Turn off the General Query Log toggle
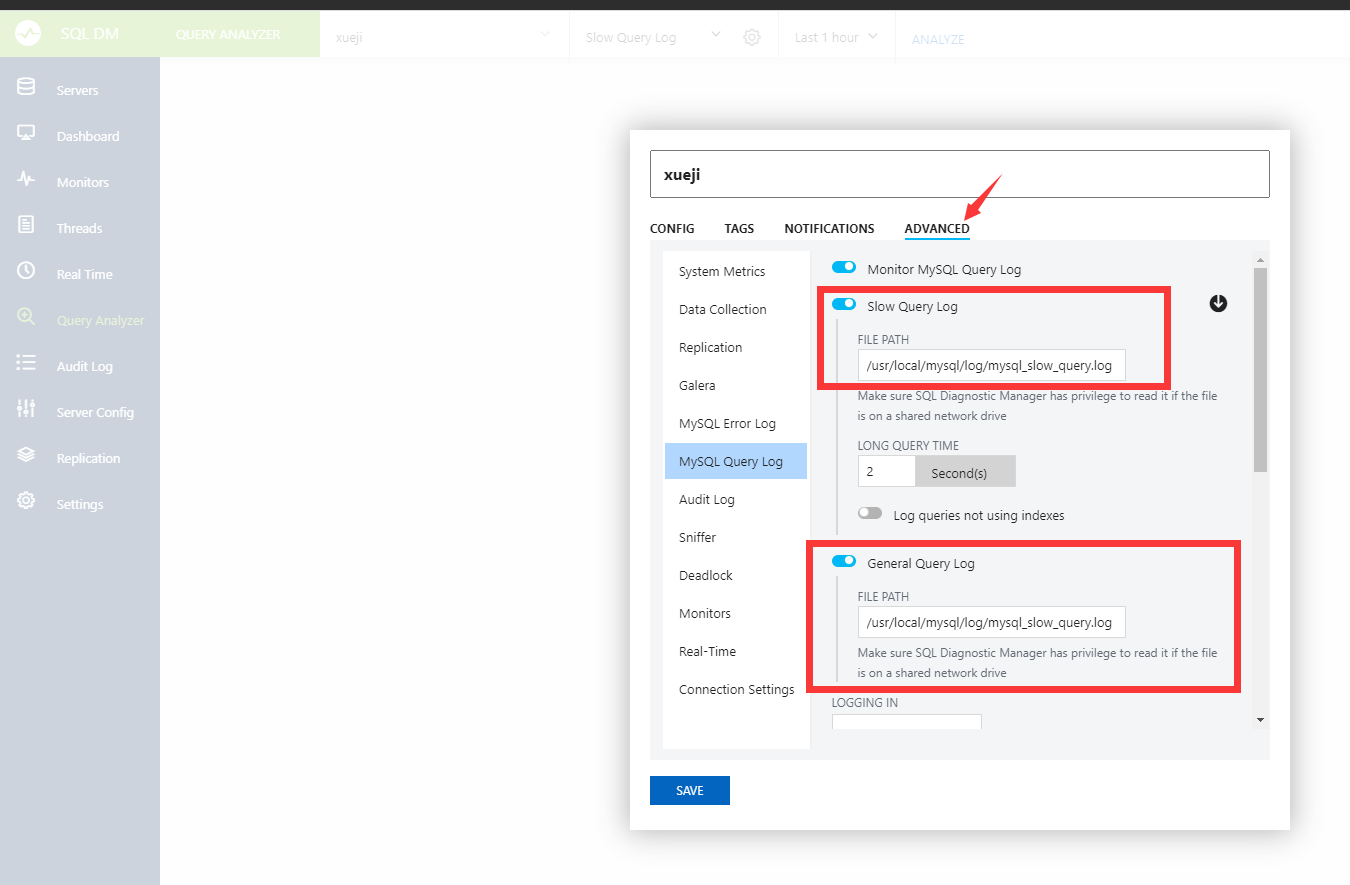 click(x=843, y=561)
